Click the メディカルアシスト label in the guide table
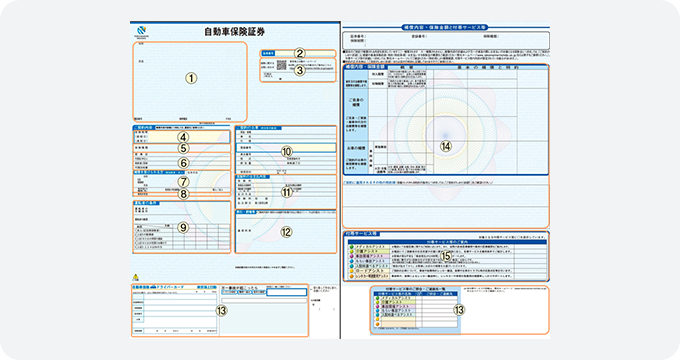 (369, 247)
